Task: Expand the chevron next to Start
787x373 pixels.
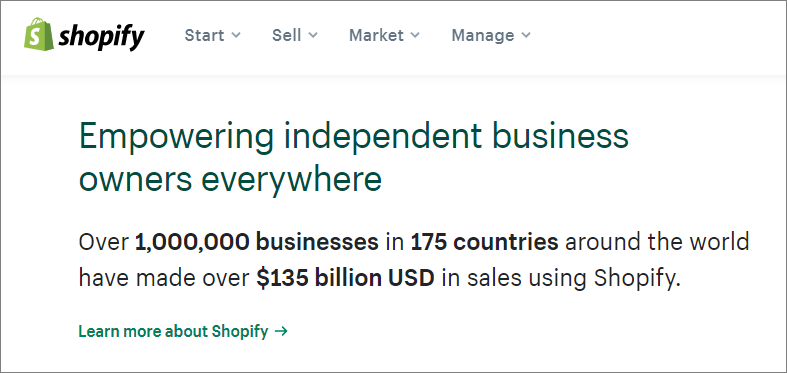Action: coord(235,36)
